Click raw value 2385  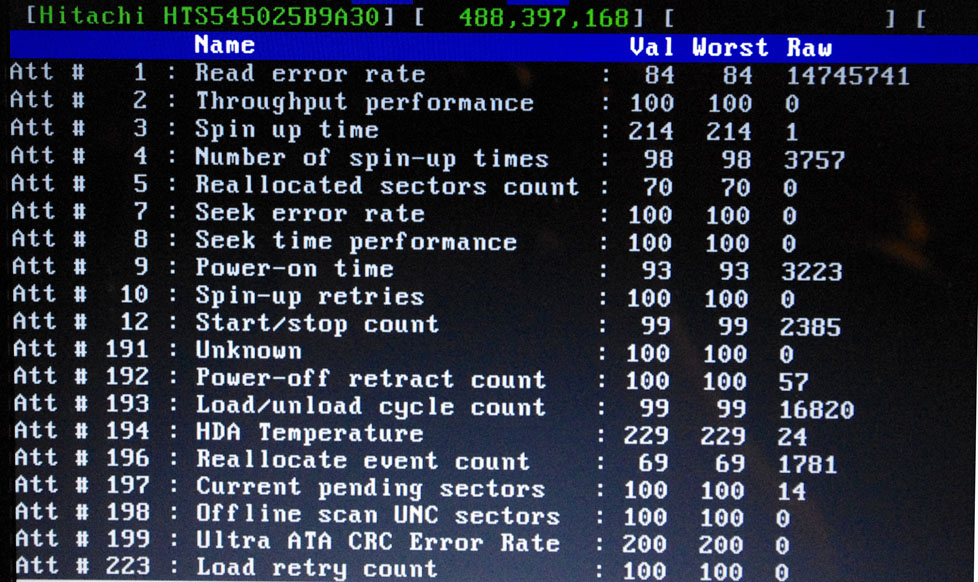810,326
